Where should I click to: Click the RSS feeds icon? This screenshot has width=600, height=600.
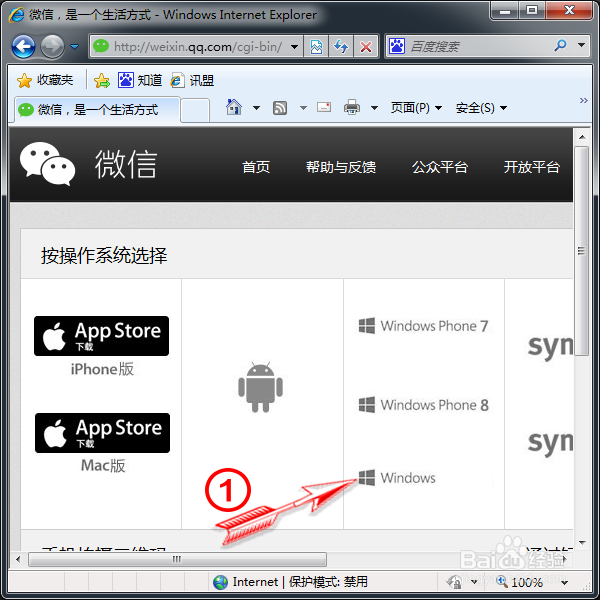280,108
